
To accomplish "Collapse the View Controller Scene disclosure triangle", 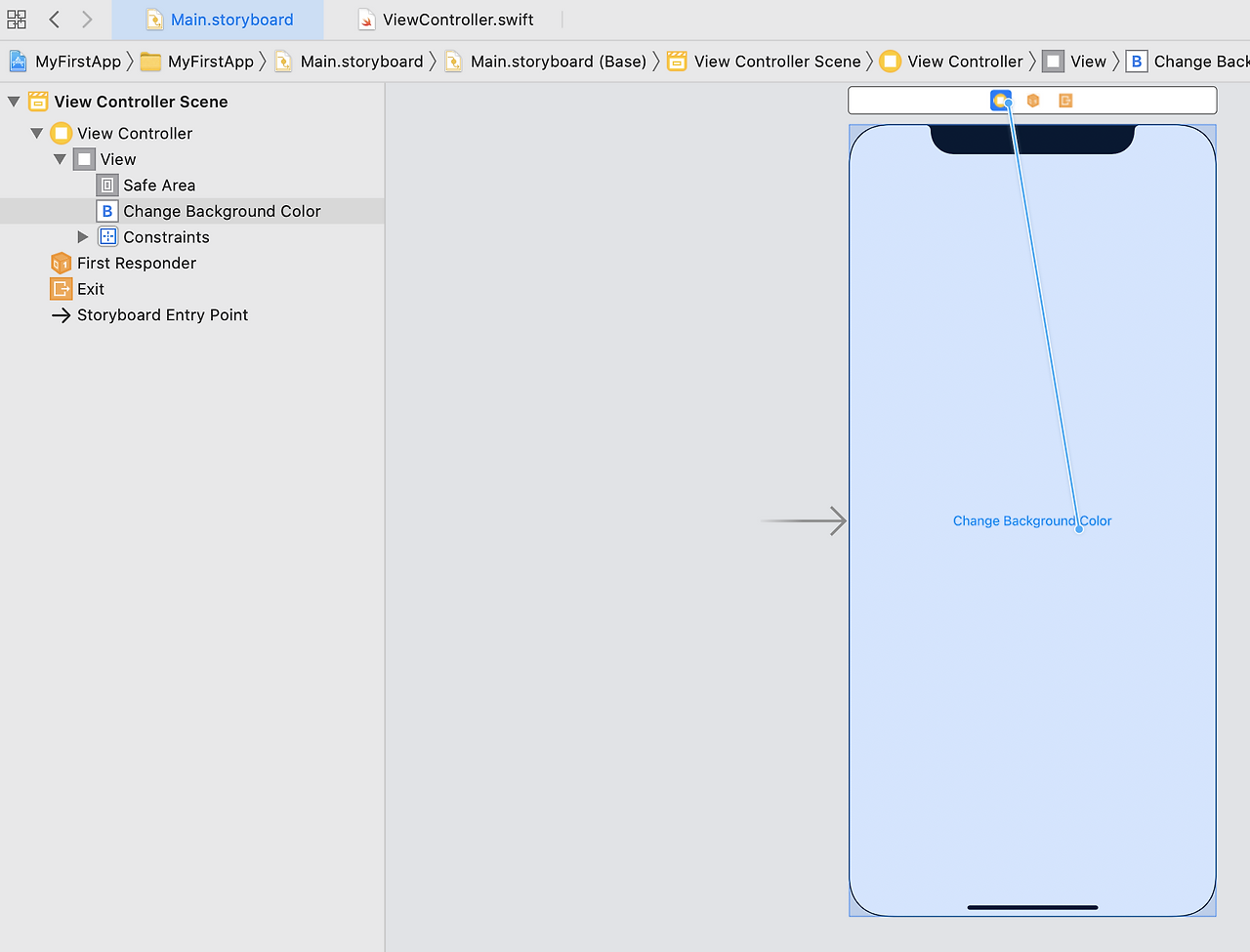I will click(14, 102).
